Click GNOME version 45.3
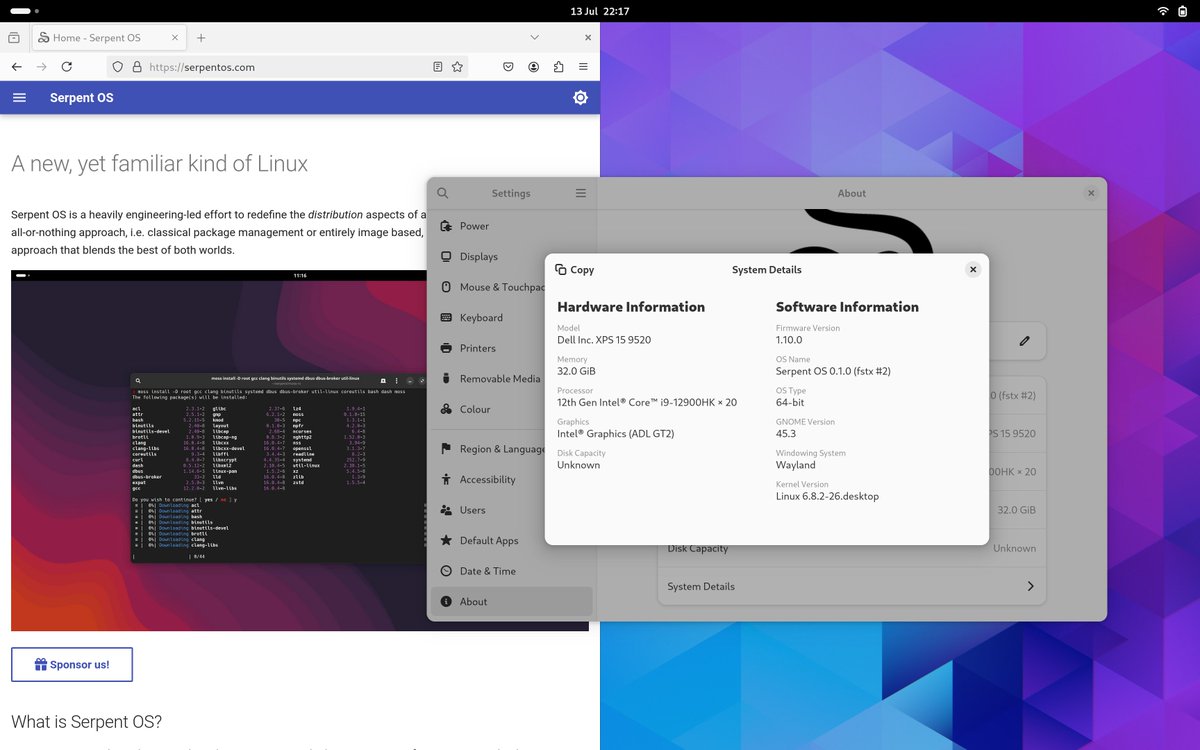Image resolution: width=1200 pixels, height=750 pixels. pos(786,433)
